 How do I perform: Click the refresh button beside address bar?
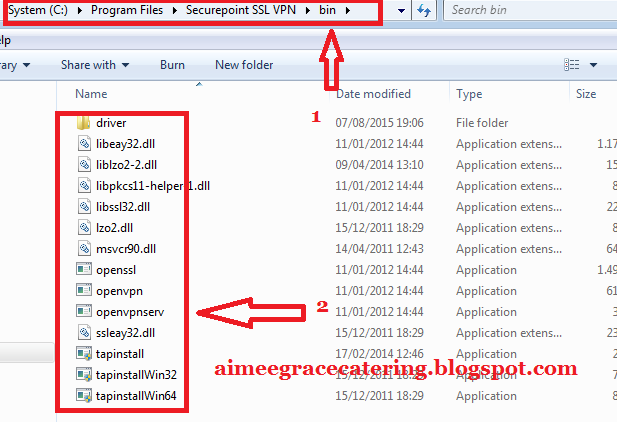click(x=424, y=10)
